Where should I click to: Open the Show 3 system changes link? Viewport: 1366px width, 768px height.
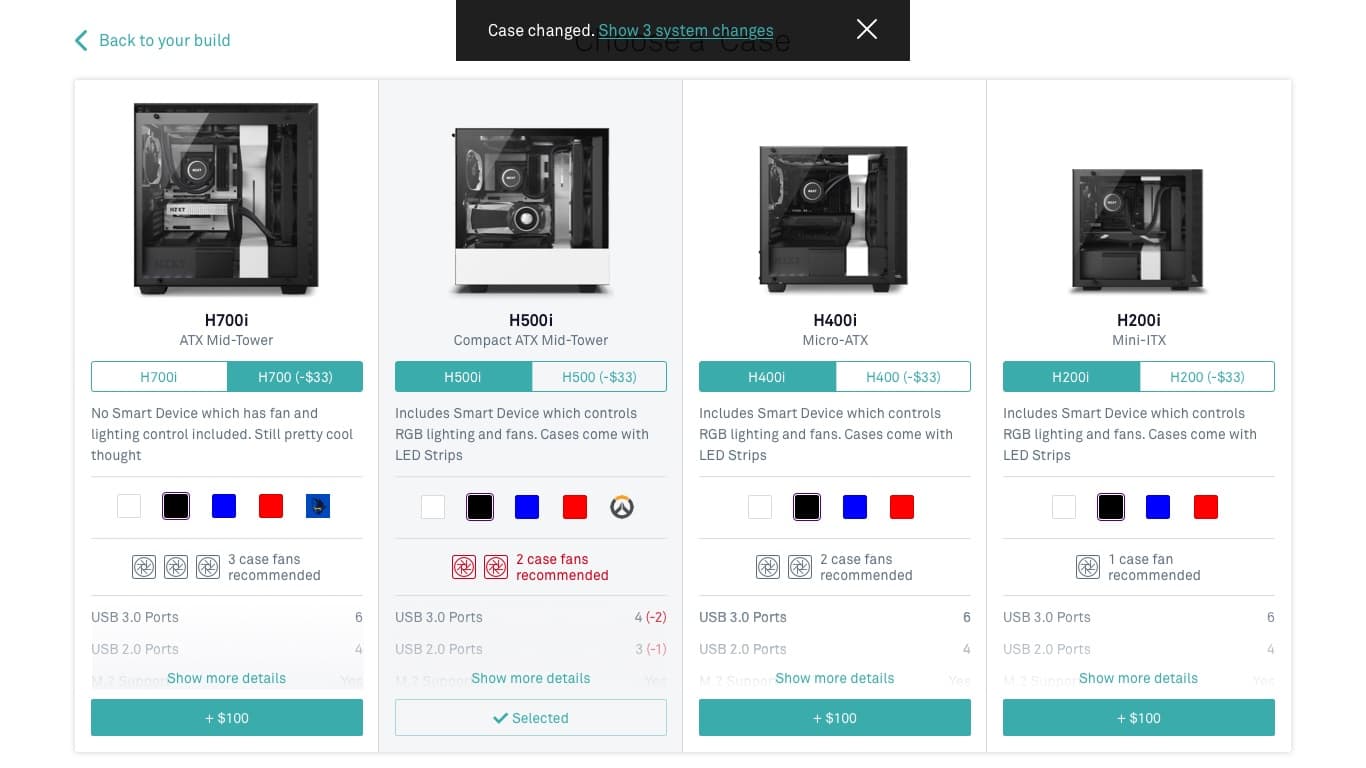click(x=686, y=30)
